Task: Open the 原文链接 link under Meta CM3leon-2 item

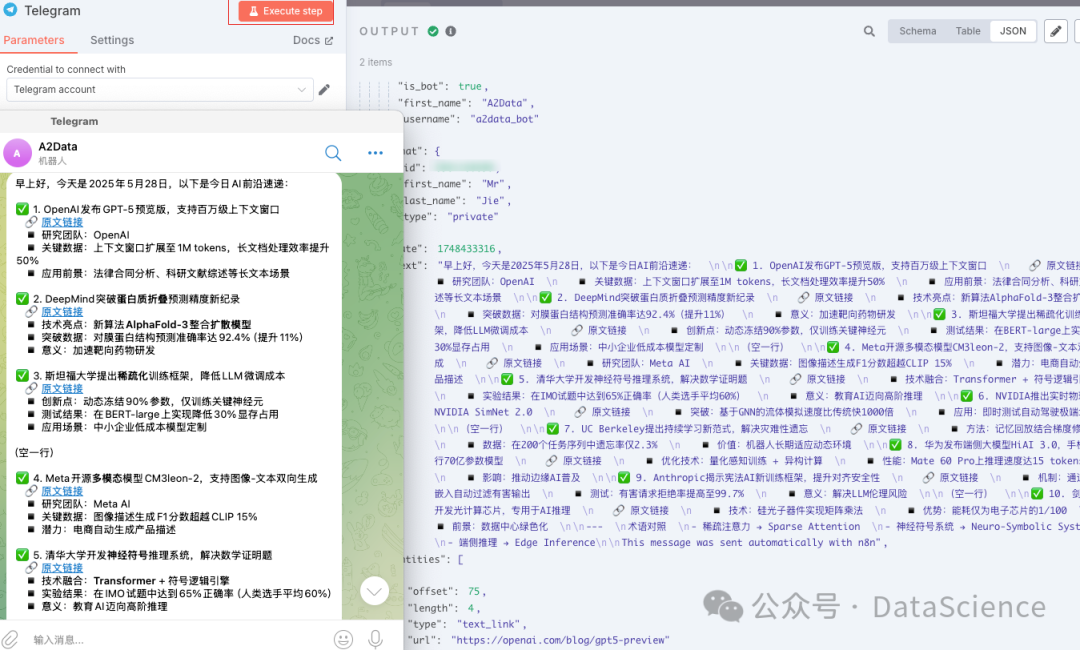Action: coord(62,491)
